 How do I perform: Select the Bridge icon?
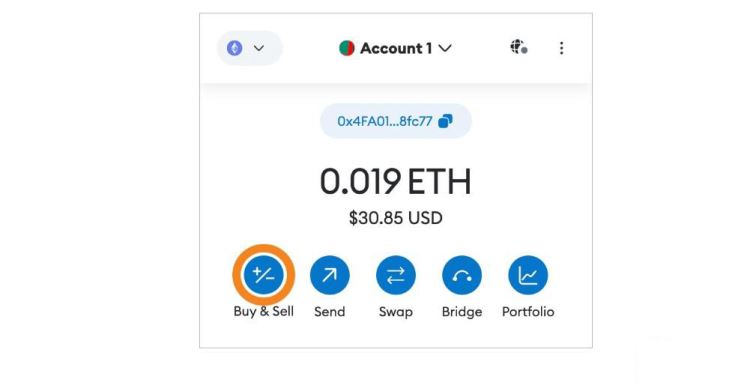(x=462, y=275)
